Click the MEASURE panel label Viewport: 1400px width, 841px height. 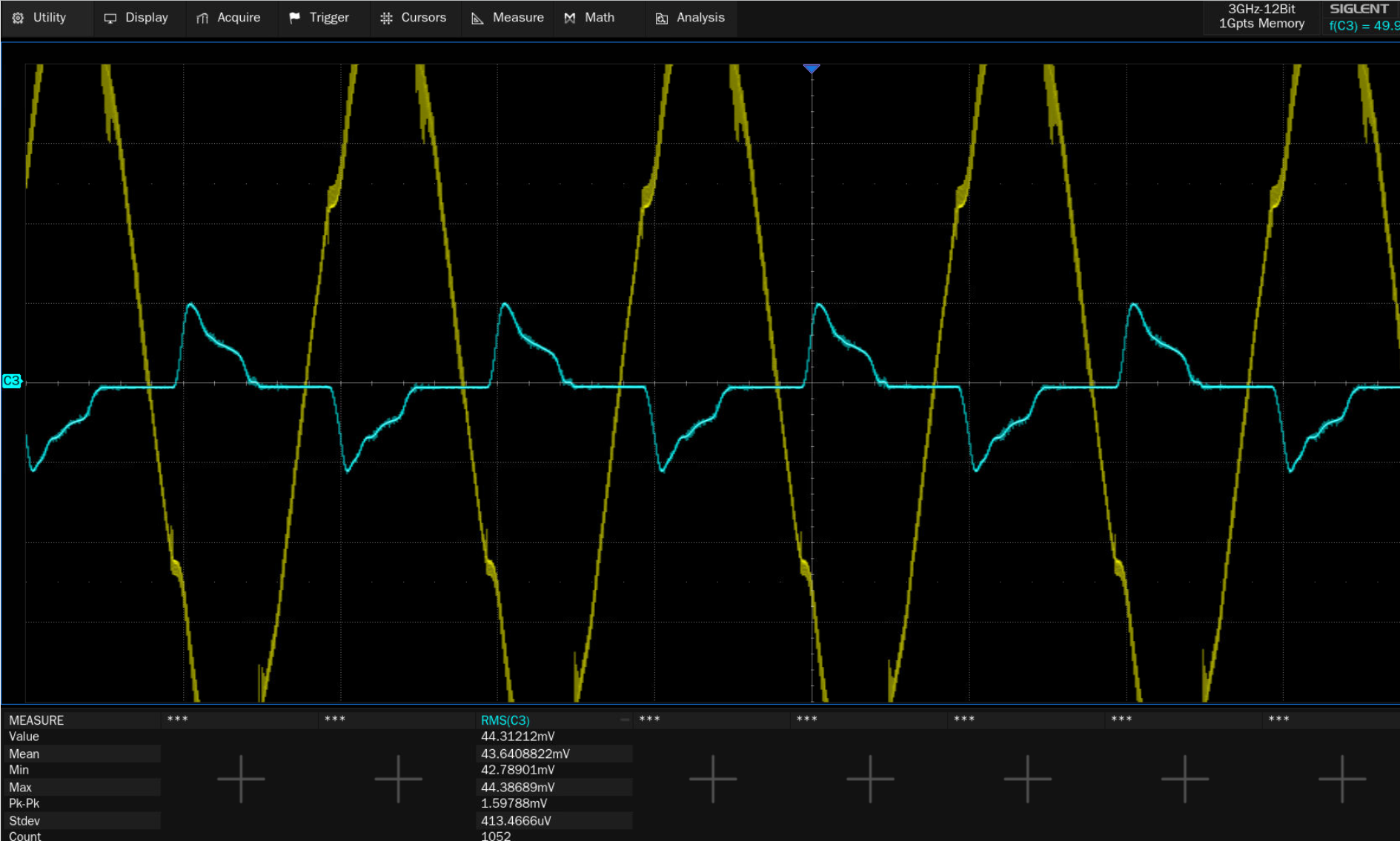36,720
